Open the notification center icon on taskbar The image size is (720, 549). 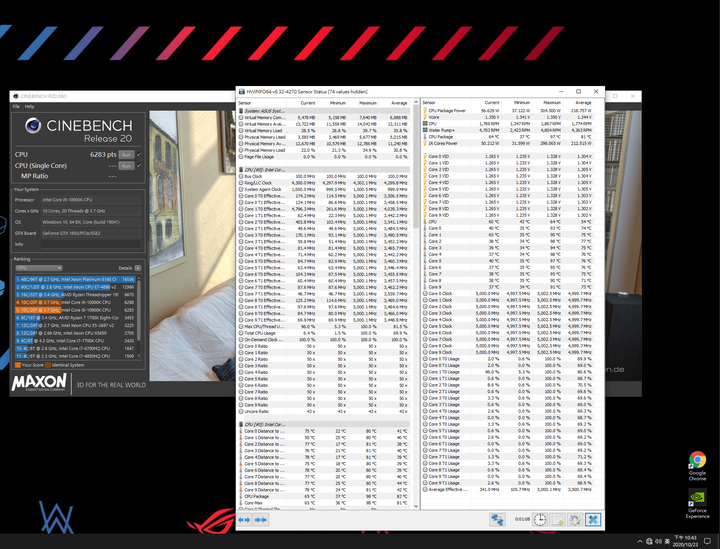(708, 542)
